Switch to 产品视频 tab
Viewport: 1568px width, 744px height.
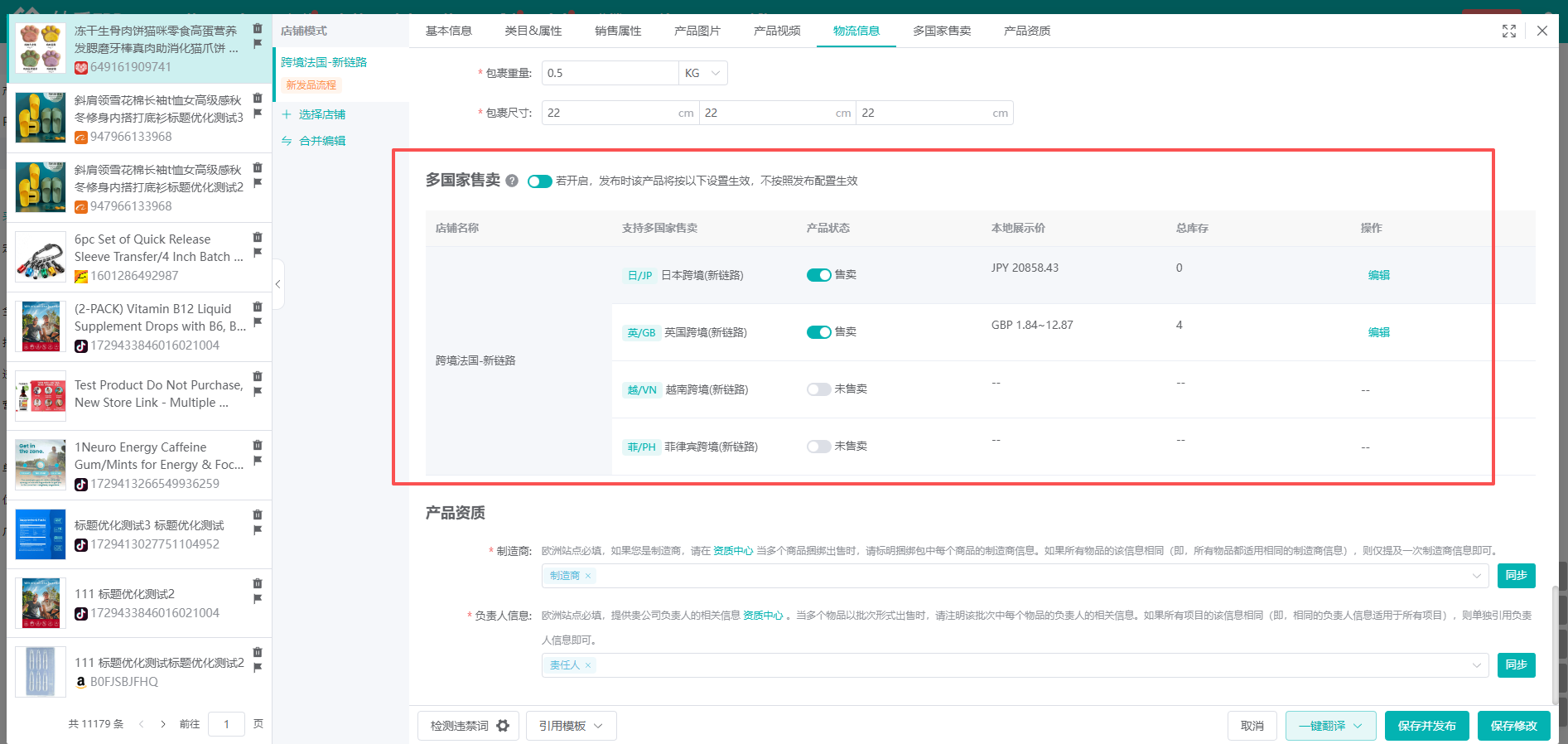coord(777,31)
